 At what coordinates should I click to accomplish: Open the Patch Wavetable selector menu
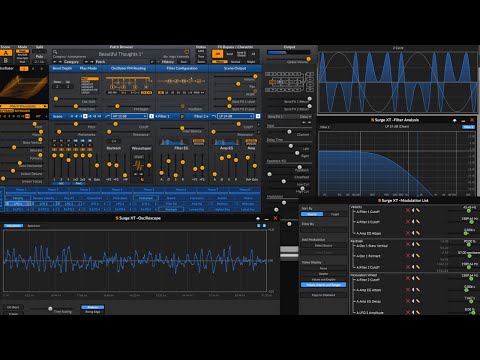click(x=23, y=106)
